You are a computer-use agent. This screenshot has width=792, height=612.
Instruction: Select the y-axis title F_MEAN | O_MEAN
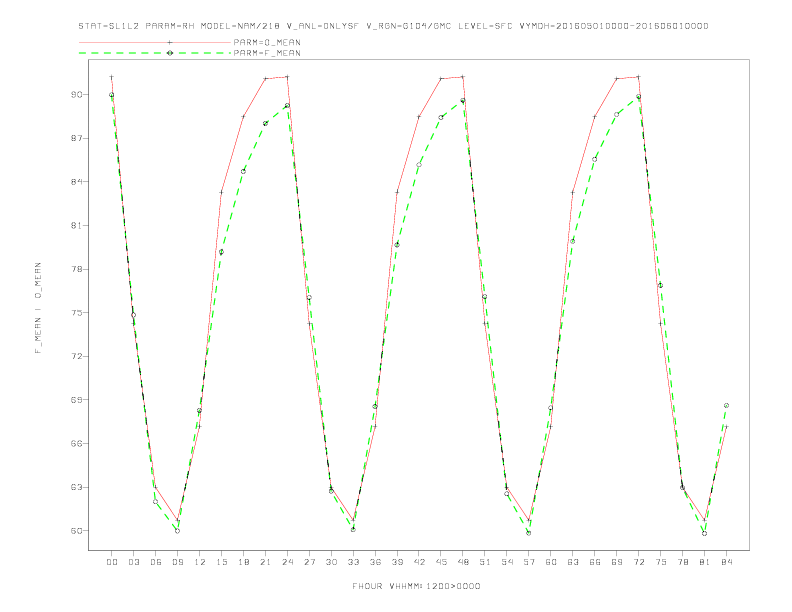tap(38, 308)
